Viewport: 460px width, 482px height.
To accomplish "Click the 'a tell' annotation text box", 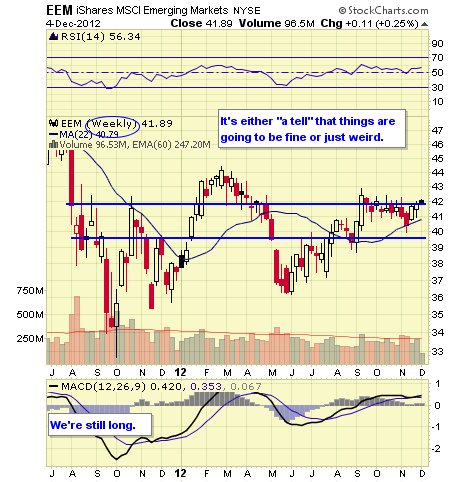I will [312, 129].
